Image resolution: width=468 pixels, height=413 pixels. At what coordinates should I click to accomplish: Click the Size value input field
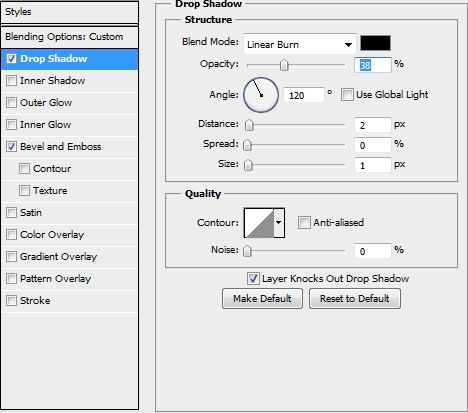point(372,165)
